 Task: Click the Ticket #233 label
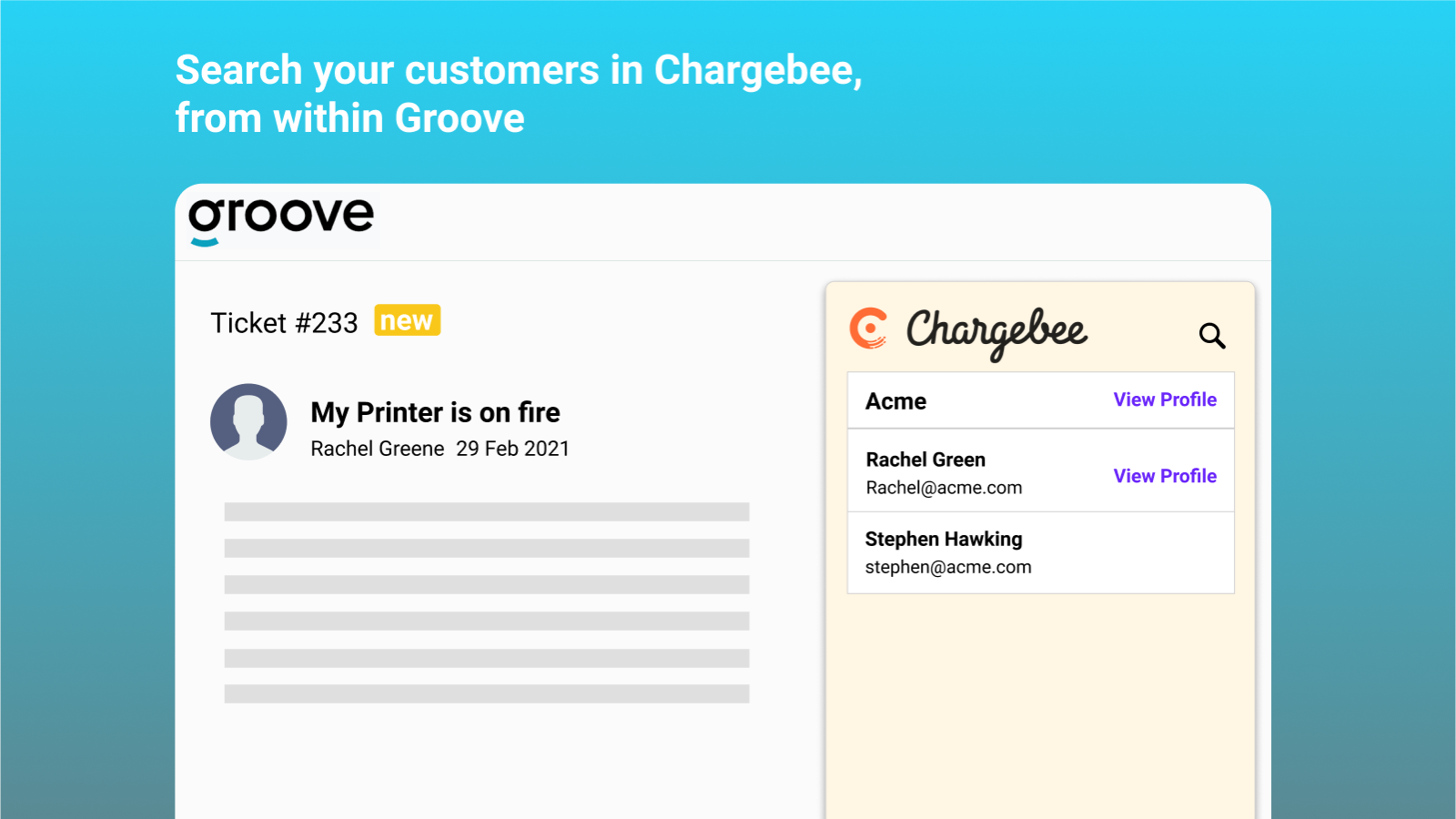[284, 323]
